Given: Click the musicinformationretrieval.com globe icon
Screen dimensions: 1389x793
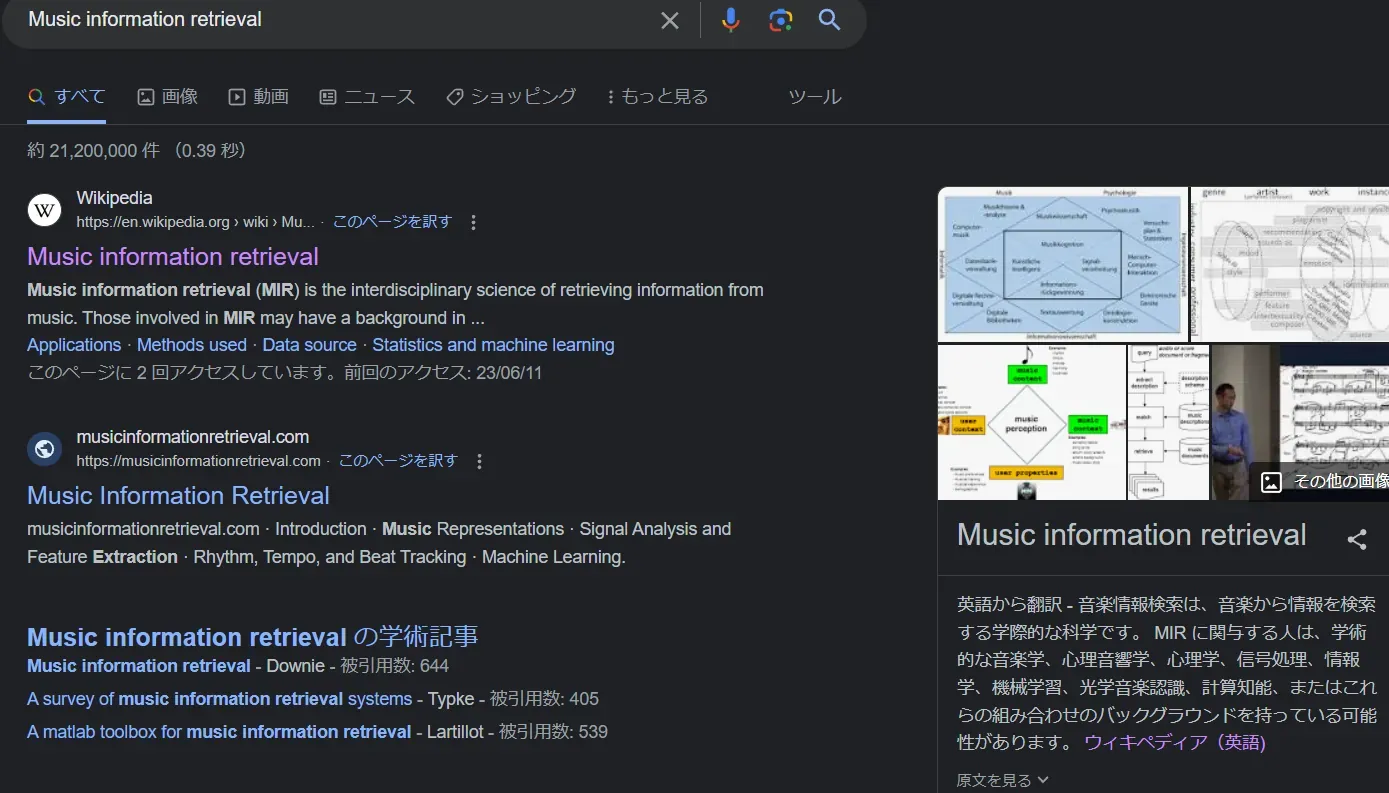Looking at the screenshot, I should click(x=44, y=449).
